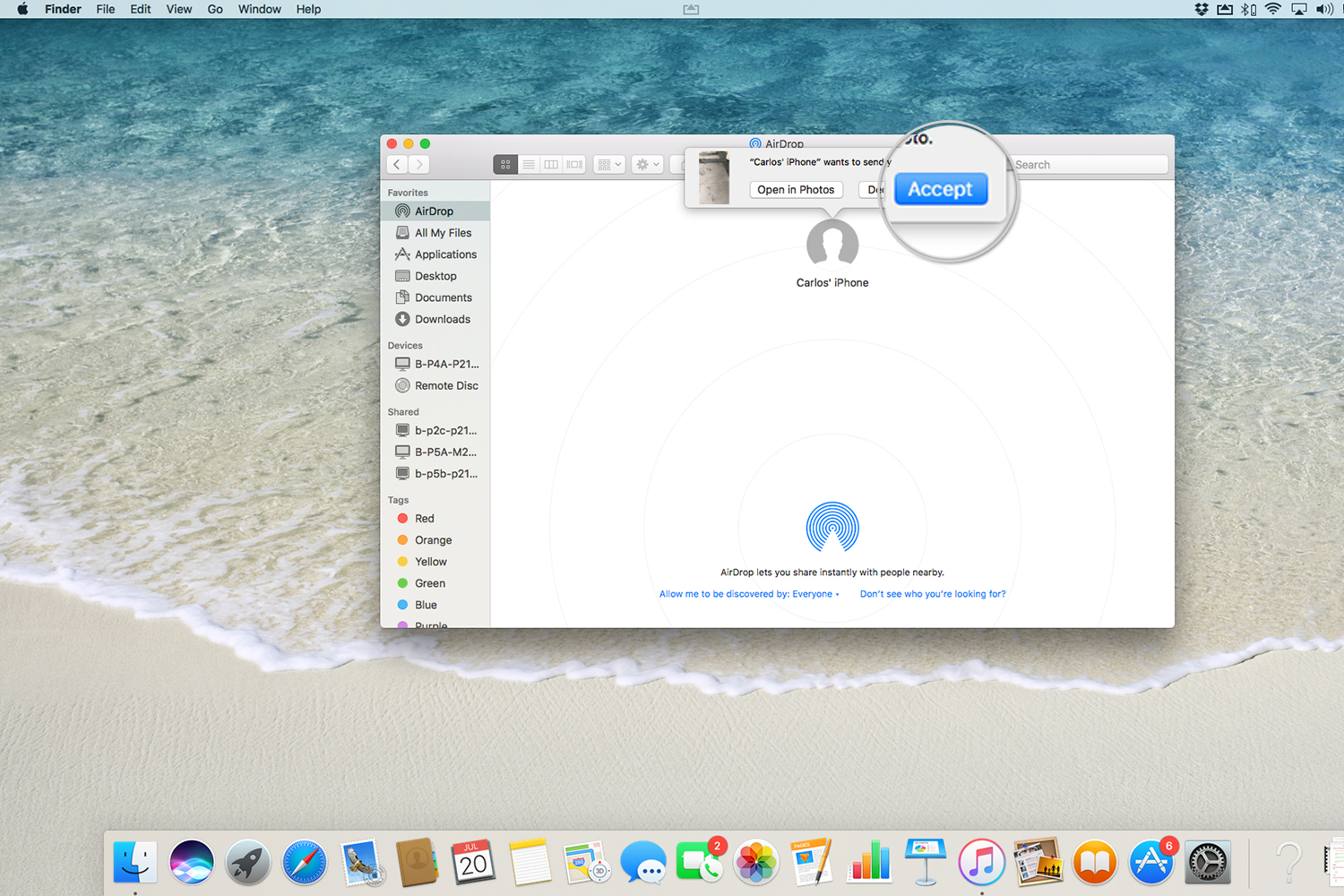Open the Finder menu

pyautogui.click(x=63, y=9)
